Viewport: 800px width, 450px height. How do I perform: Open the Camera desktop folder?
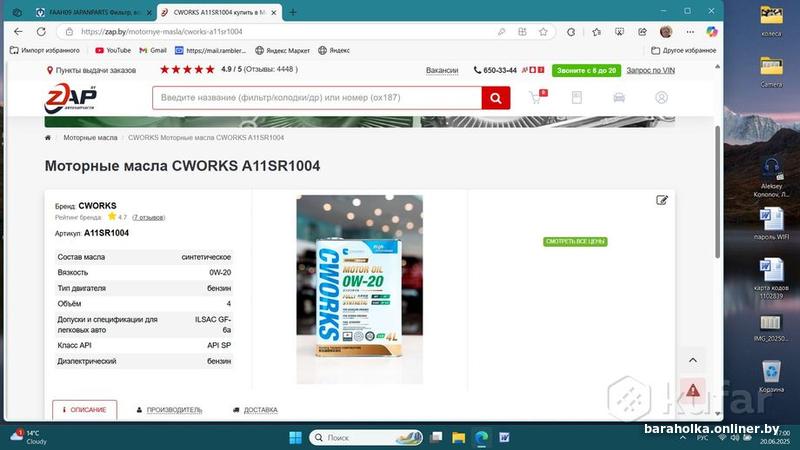point(771,72)
